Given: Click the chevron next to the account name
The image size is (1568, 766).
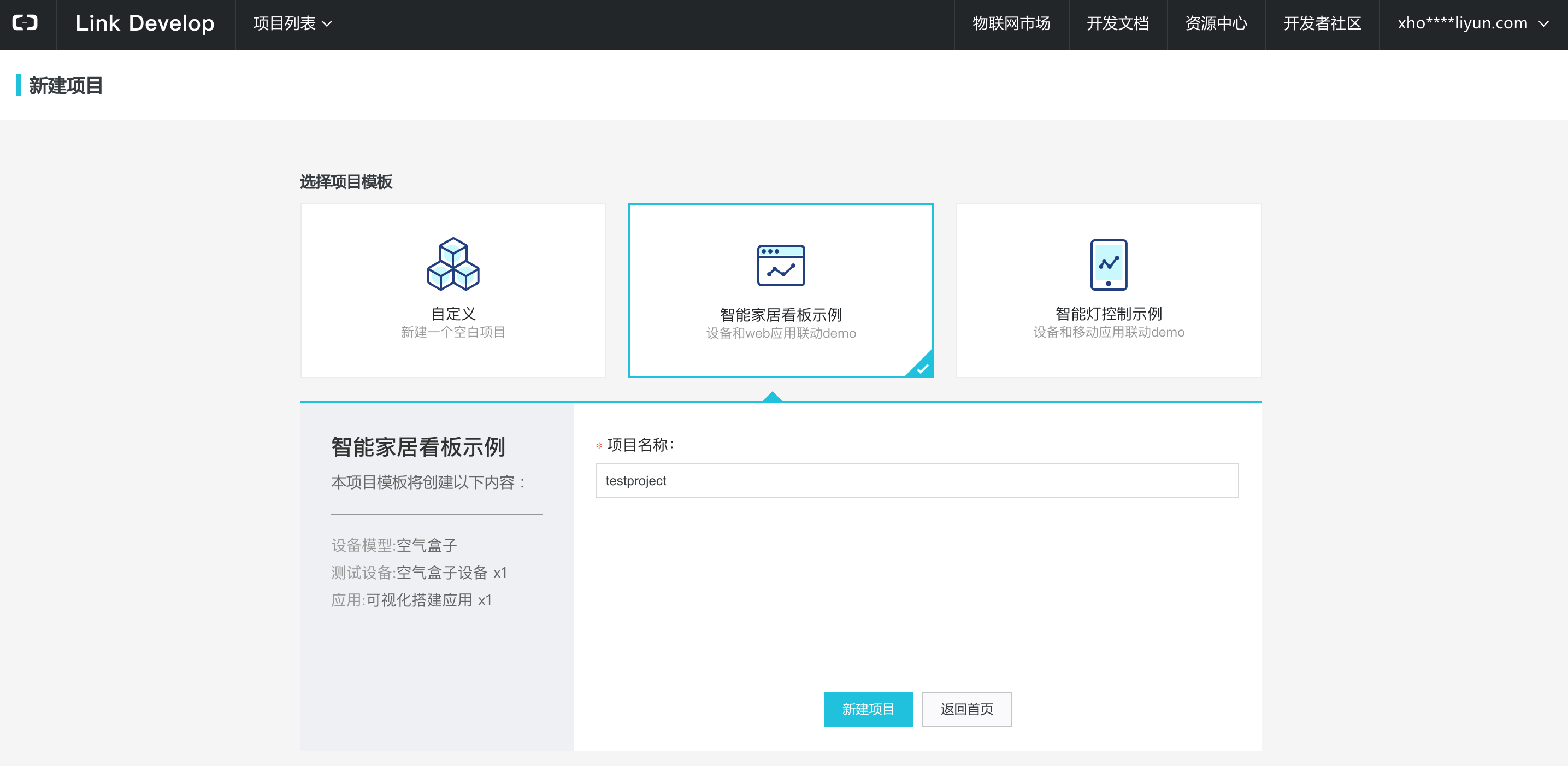Looking at the screenshot, I should pos(1543,25).
